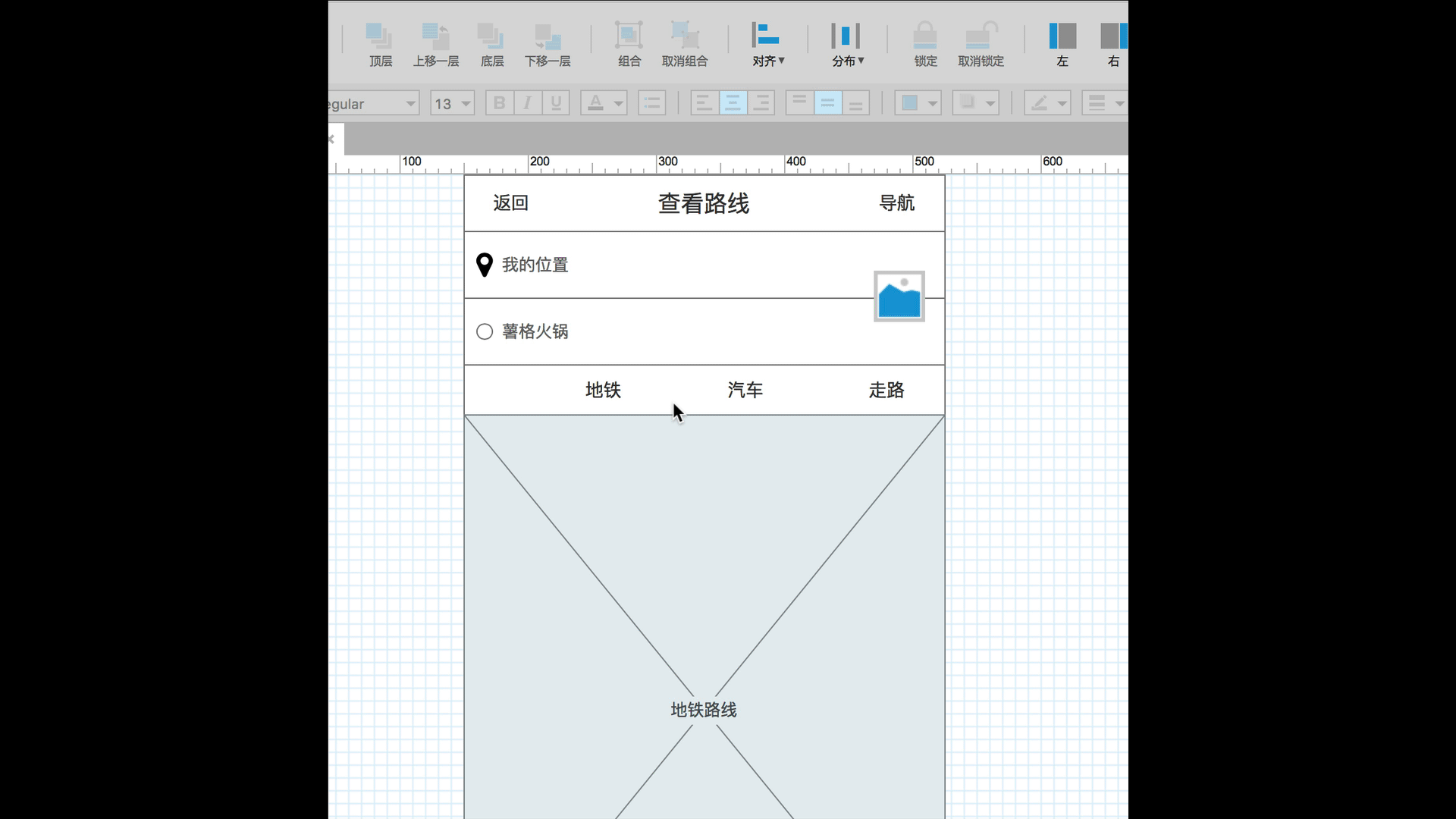The width and height of the screenshot is (1456, 819).
Task: Toggle bold formatting
Action: pyautogui.click(x=499, y=103)
